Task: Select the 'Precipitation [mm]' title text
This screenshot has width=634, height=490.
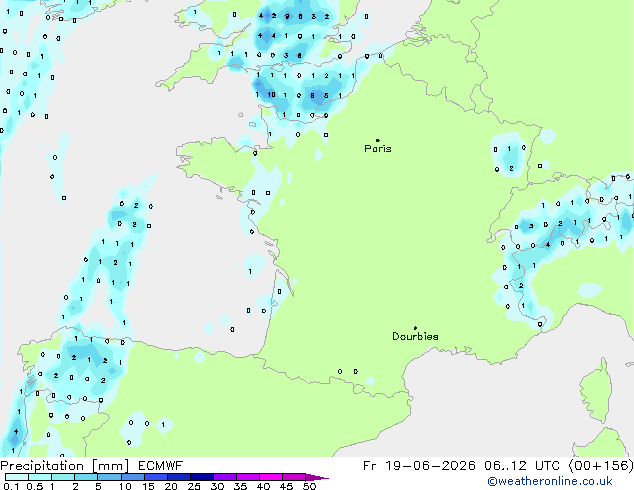Action: [65, 466]
